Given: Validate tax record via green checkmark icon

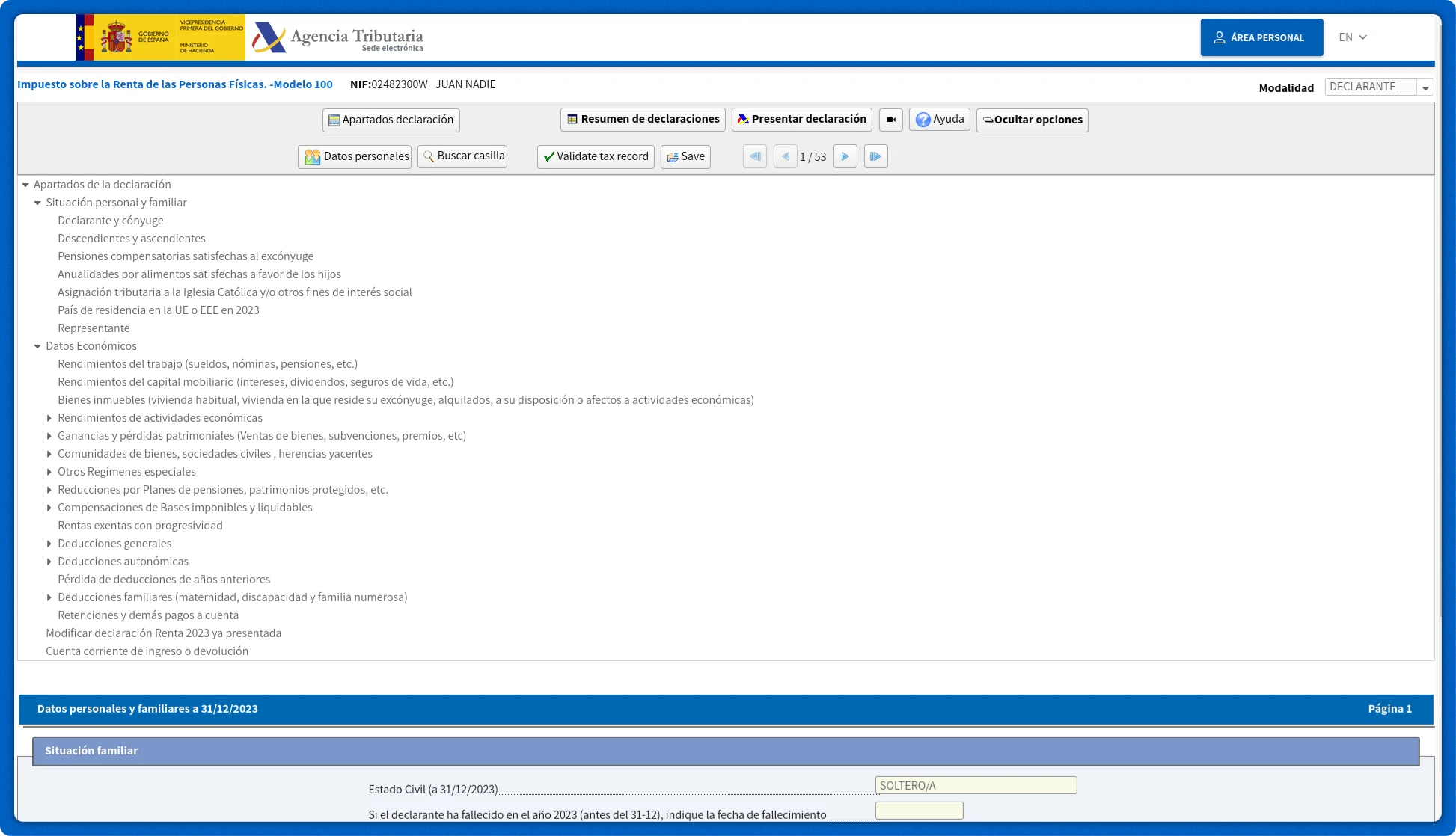Looking at the screenshot, I should coord(548,156).
